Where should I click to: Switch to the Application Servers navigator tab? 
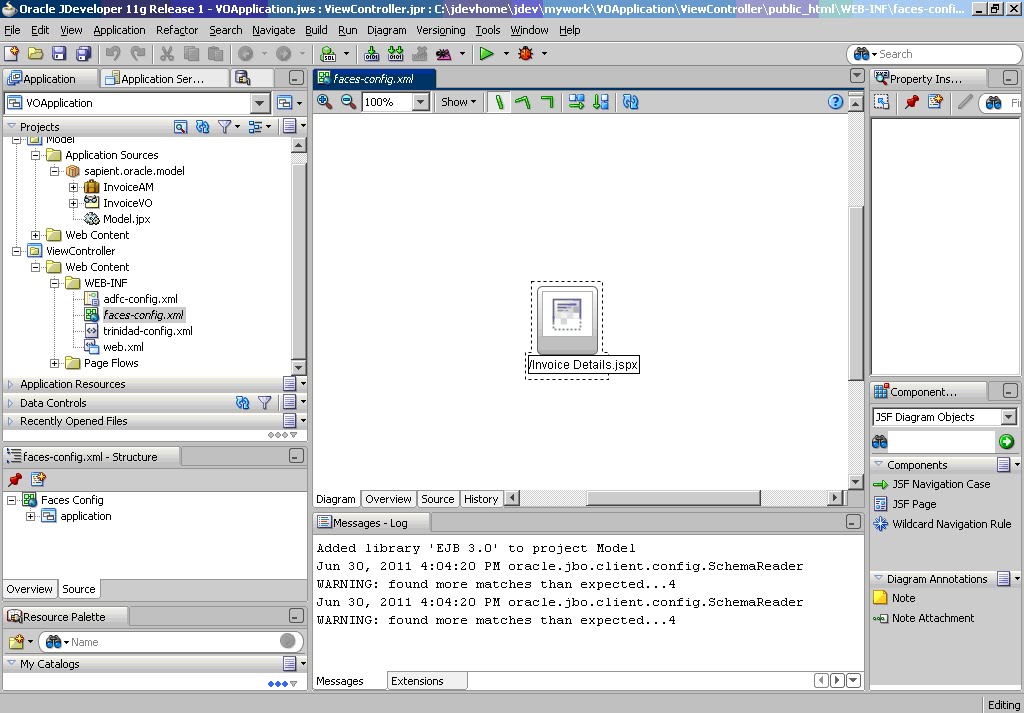[163, 79]
